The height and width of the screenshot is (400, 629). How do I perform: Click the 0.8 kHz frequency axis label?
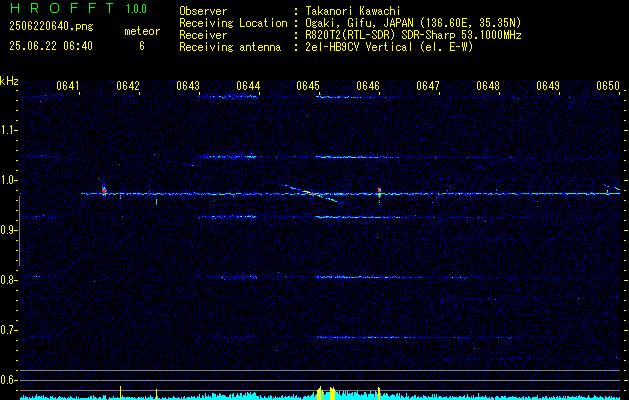7,280
